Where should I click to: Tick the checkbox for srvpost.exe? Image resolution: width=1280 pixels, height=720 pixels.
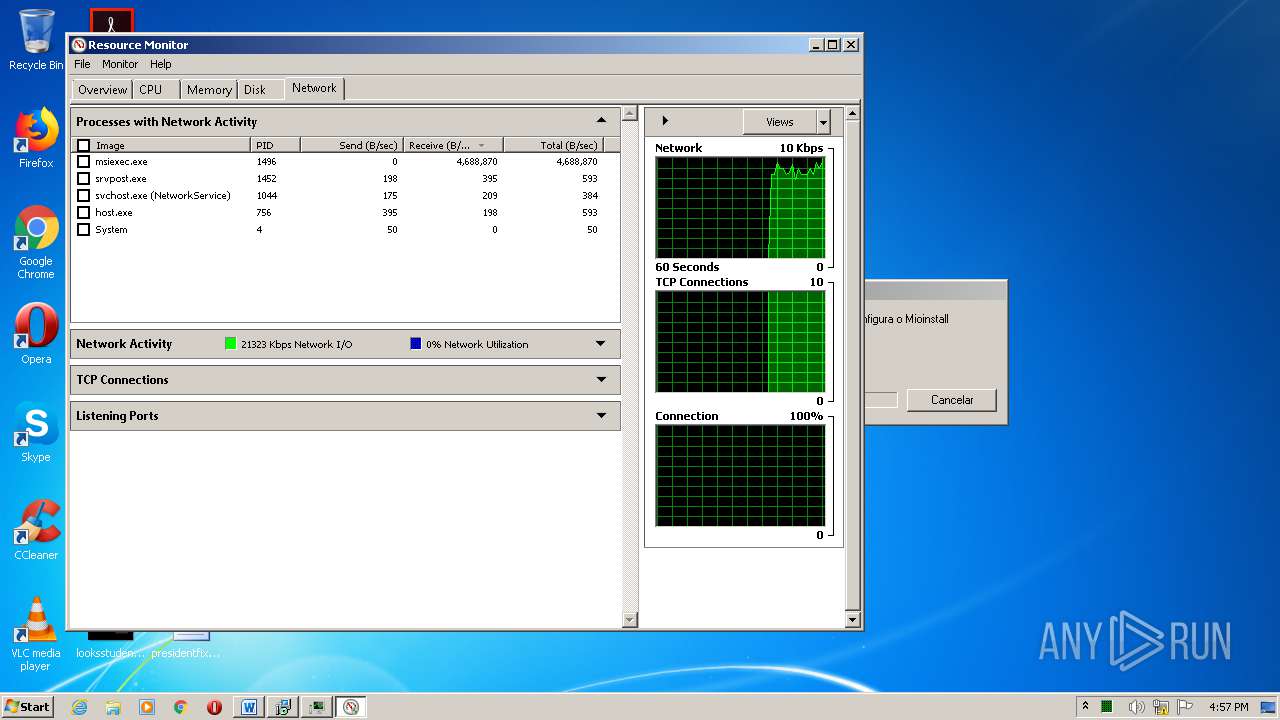point(84,178)
